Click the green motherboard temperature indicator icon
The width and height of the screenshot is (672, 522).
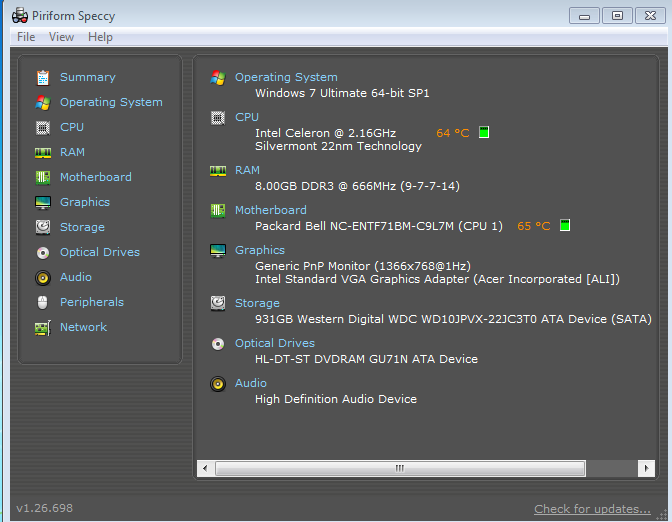565,225
